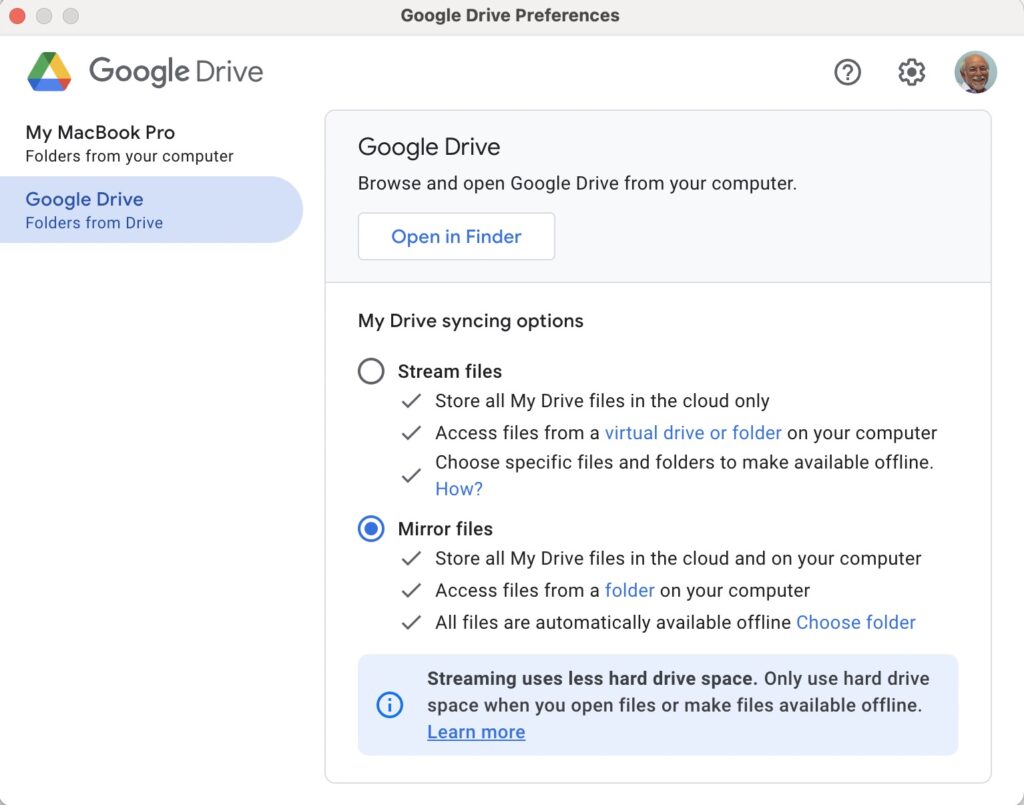Click the Google Drive Preferences title bar

coord(510,16)
